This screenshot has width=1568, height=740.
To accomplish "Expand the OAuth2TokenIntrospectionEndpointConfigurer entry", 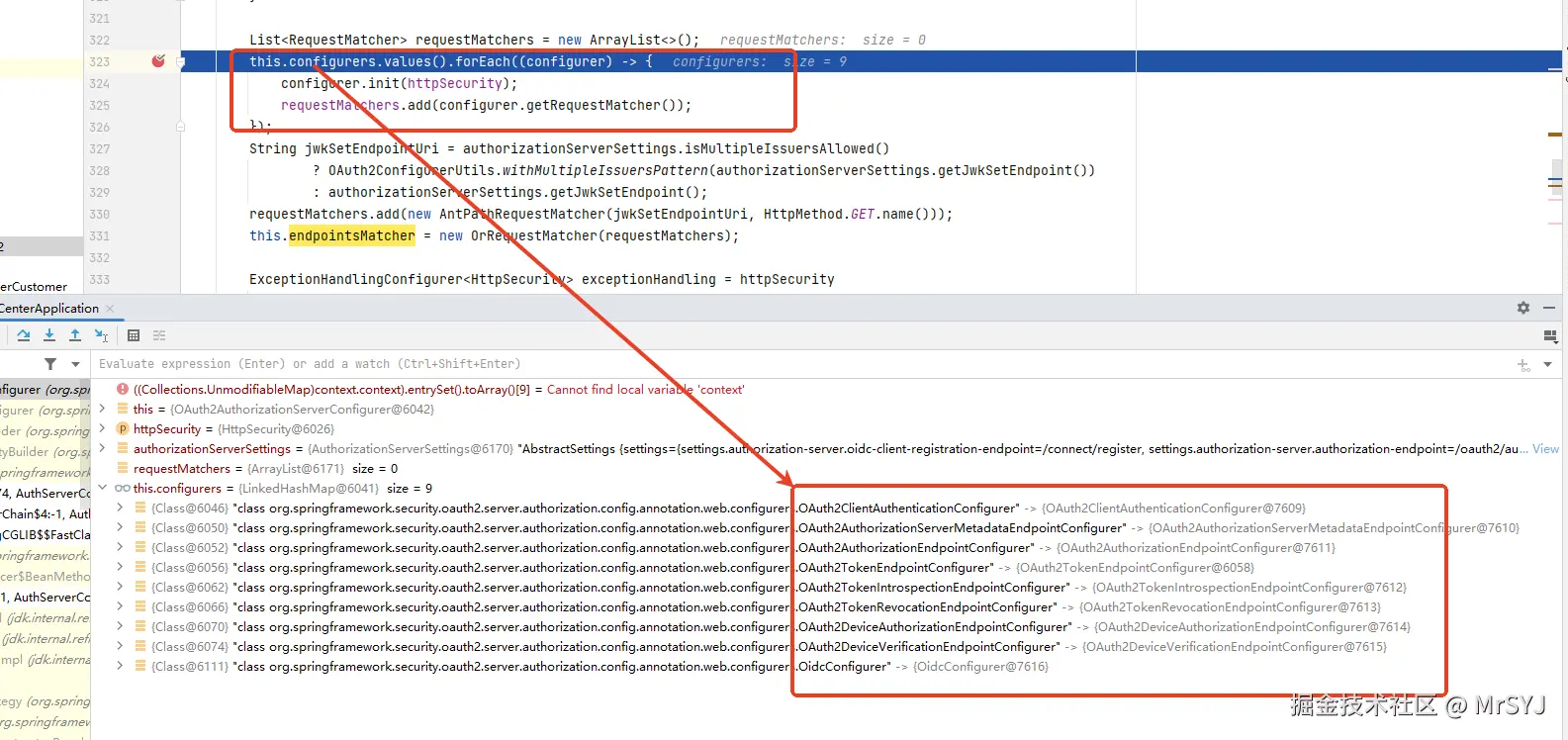I will [120, 587].
